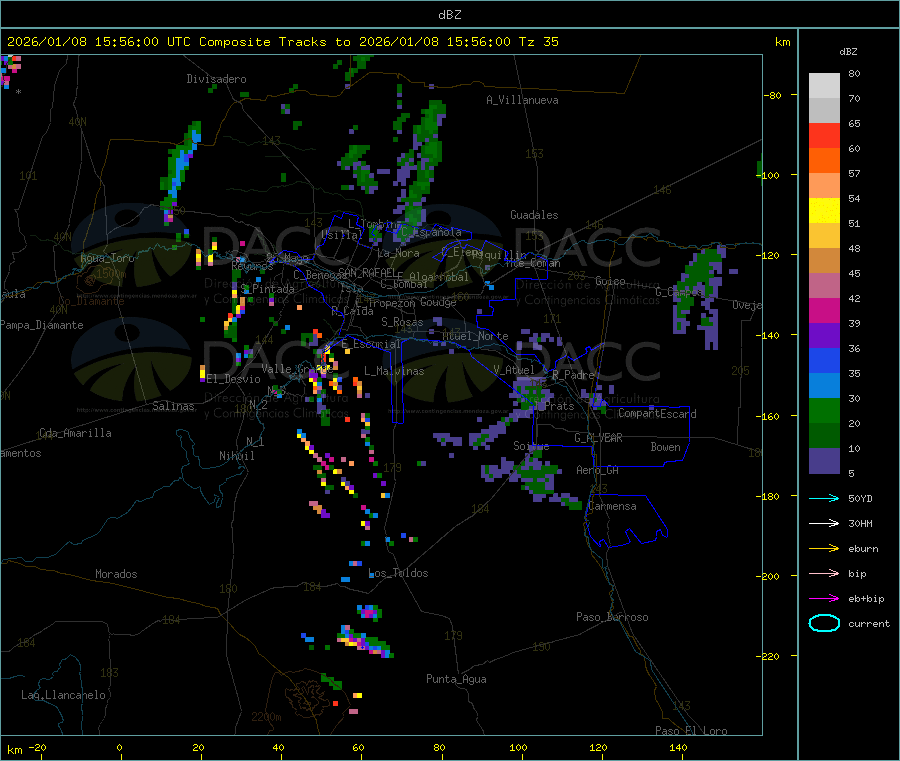Click the 'Pampa_Diamante' label
The width and height of the screenshot is (900, 761).
click(42, 325)
